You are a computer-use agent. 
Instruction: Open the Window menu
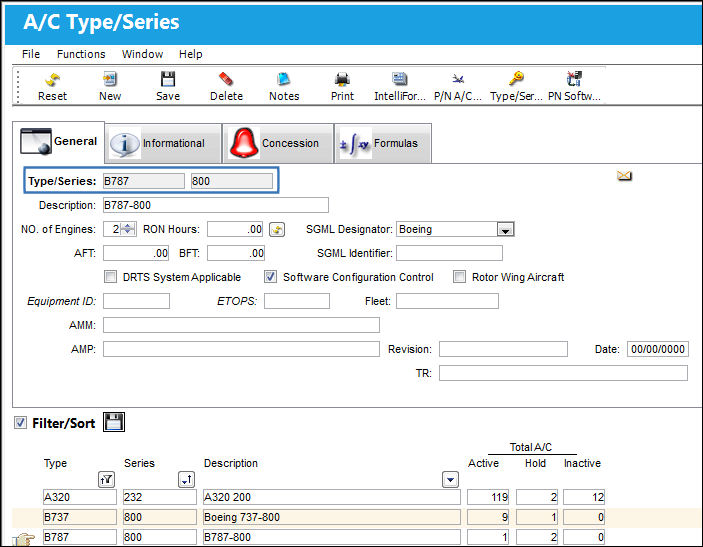point(143,54)
